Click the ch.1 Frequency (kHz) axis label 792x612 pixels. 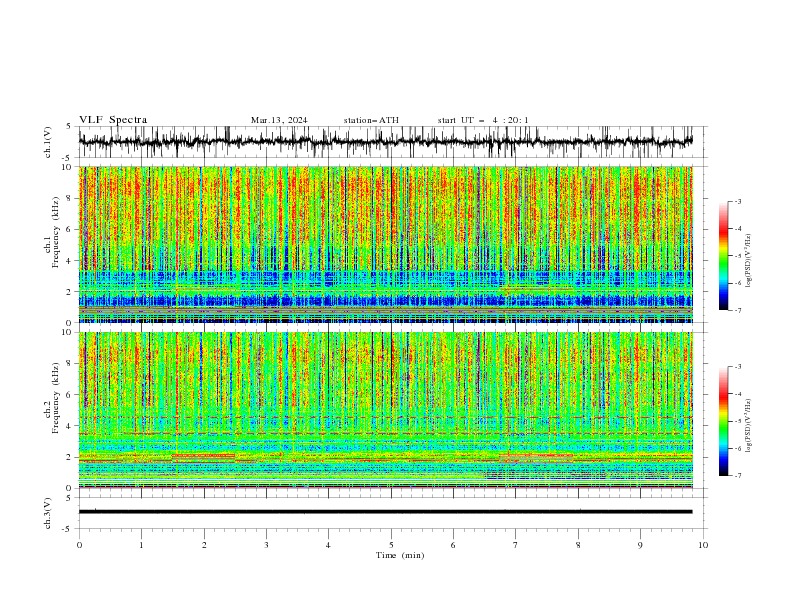pos(52,232)
